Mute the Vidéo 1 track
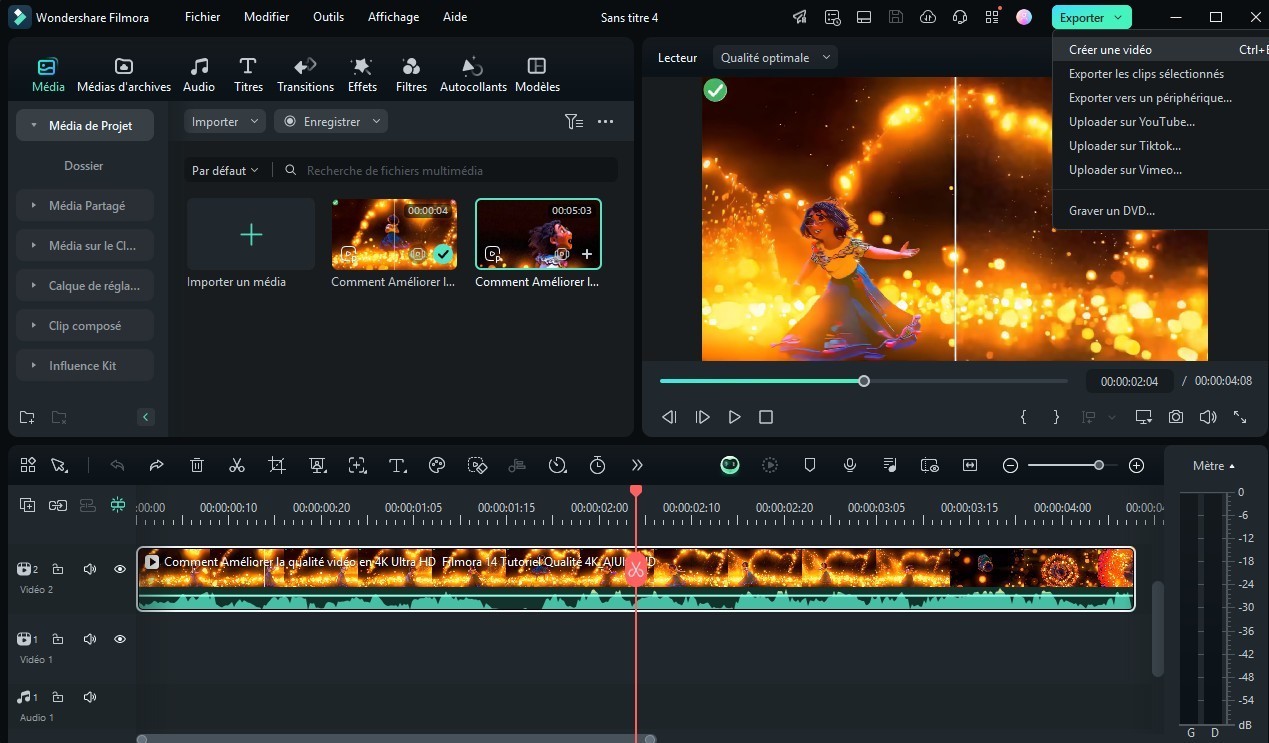The height and width of the screenshot is (743, 1269). [x=90, y=639]
